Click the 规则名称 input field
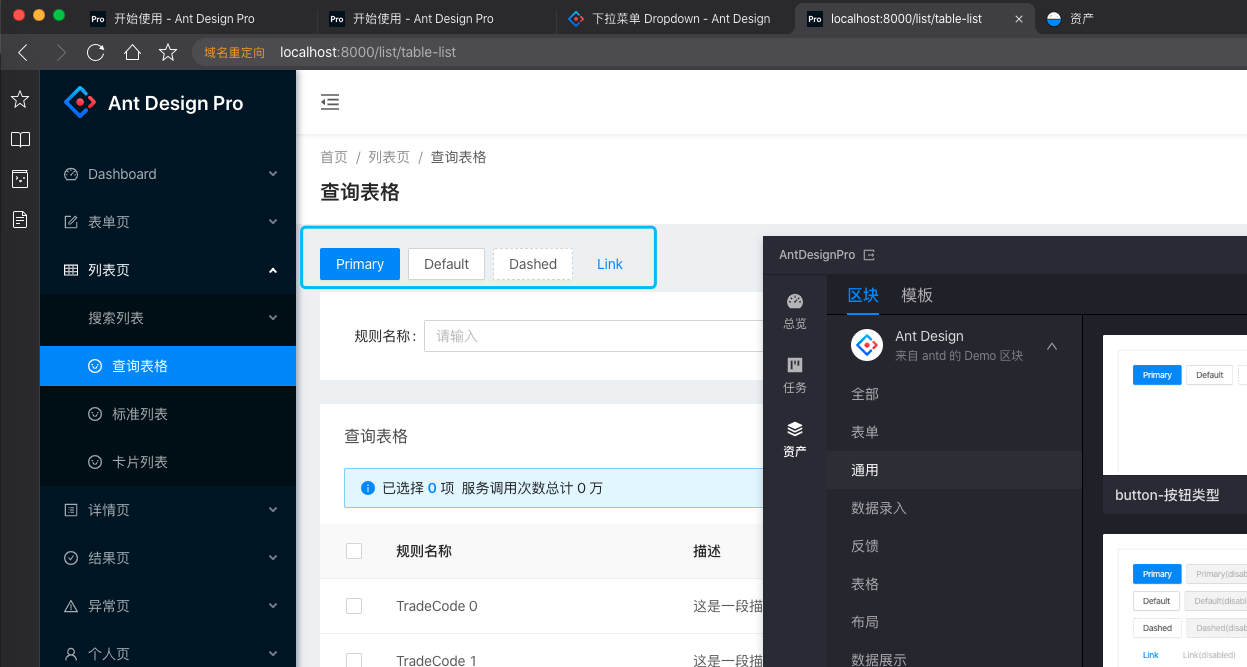 pyautogui.click(x=593, y=336)
